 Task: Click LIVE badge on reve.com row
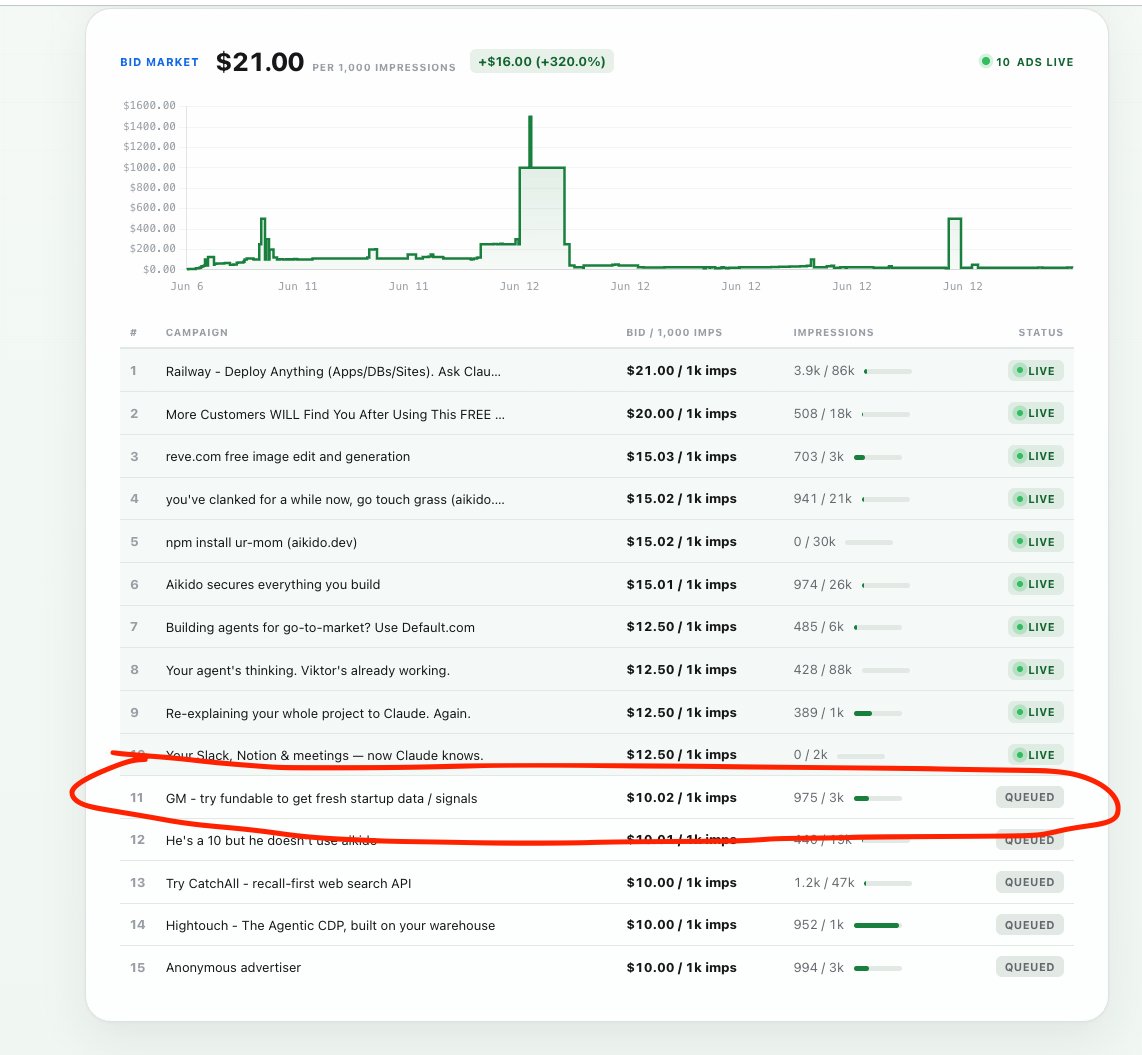[x=1035, y=456]
